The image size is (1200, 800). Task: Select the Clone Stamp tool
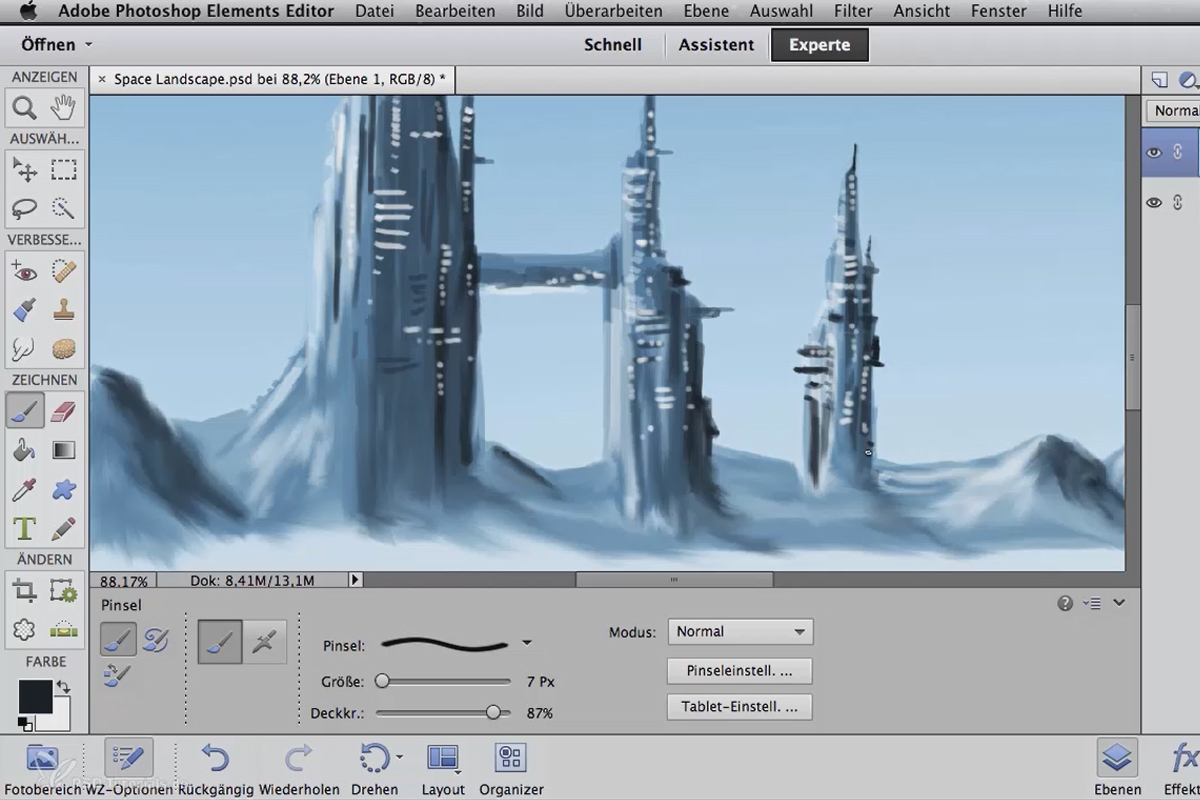[63, 310]
